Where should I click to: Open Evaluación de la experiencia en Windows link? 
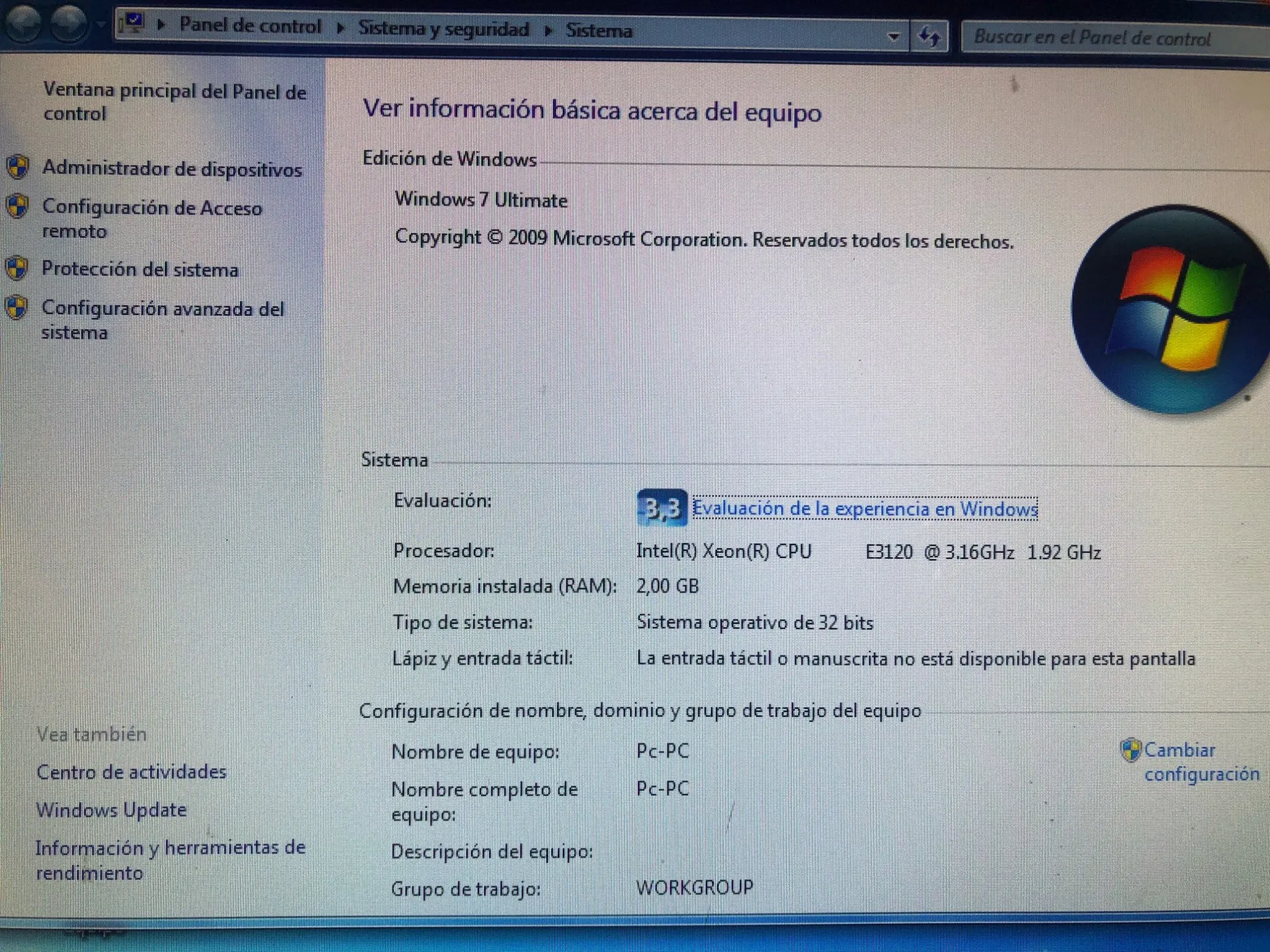pos(865,509)
